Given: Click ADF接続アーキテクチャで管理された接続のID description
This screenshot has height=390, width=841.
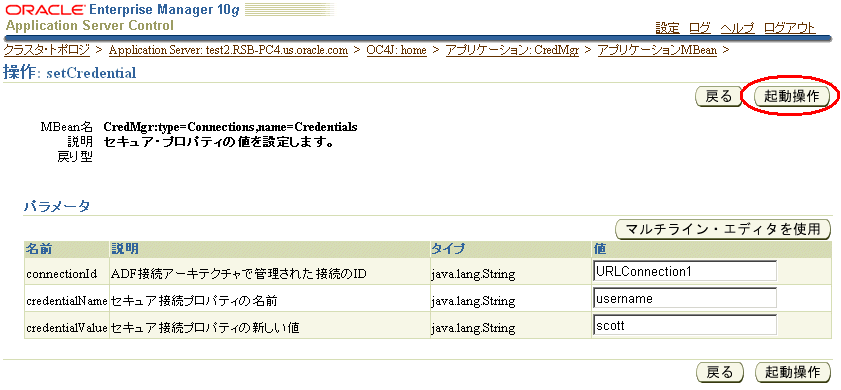Looking at the screenshot, I should point(239,274).
